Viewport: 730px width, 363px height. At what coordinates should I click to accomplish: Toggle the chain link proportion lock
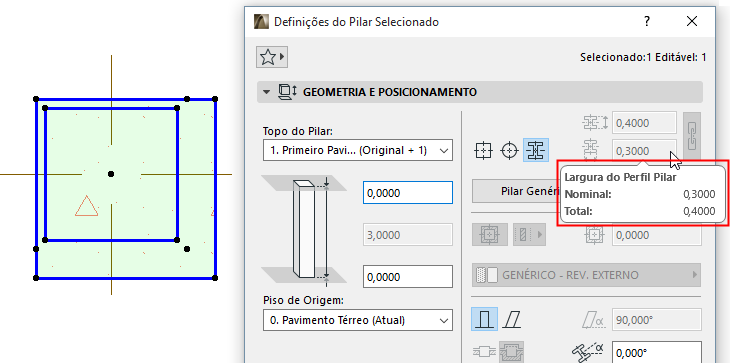coord(692,135)
